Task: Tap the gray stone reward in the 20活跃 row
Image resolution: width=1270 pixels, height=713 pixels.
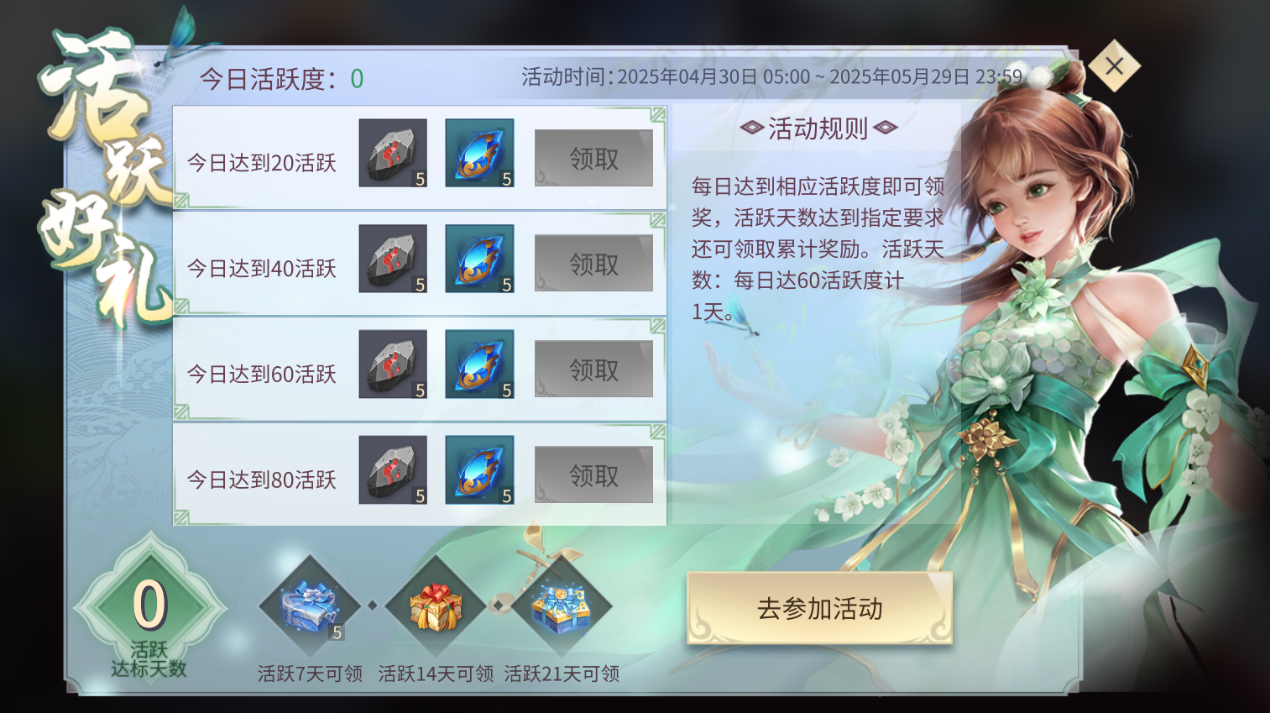Action: click(393, 153)
